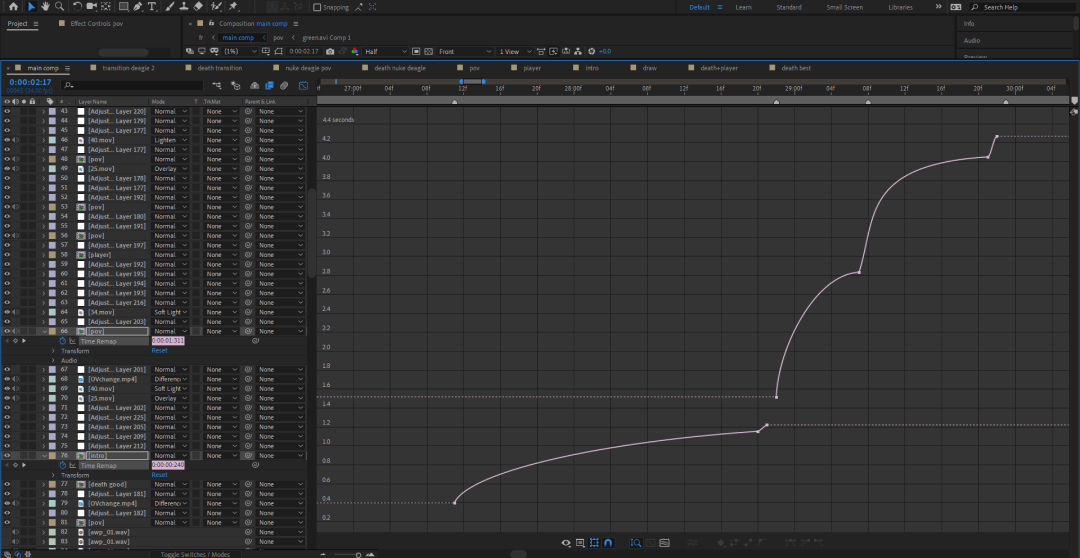Select the Brush tool
This screenshot has height=558, width=1080.
[x=170, y=7]
